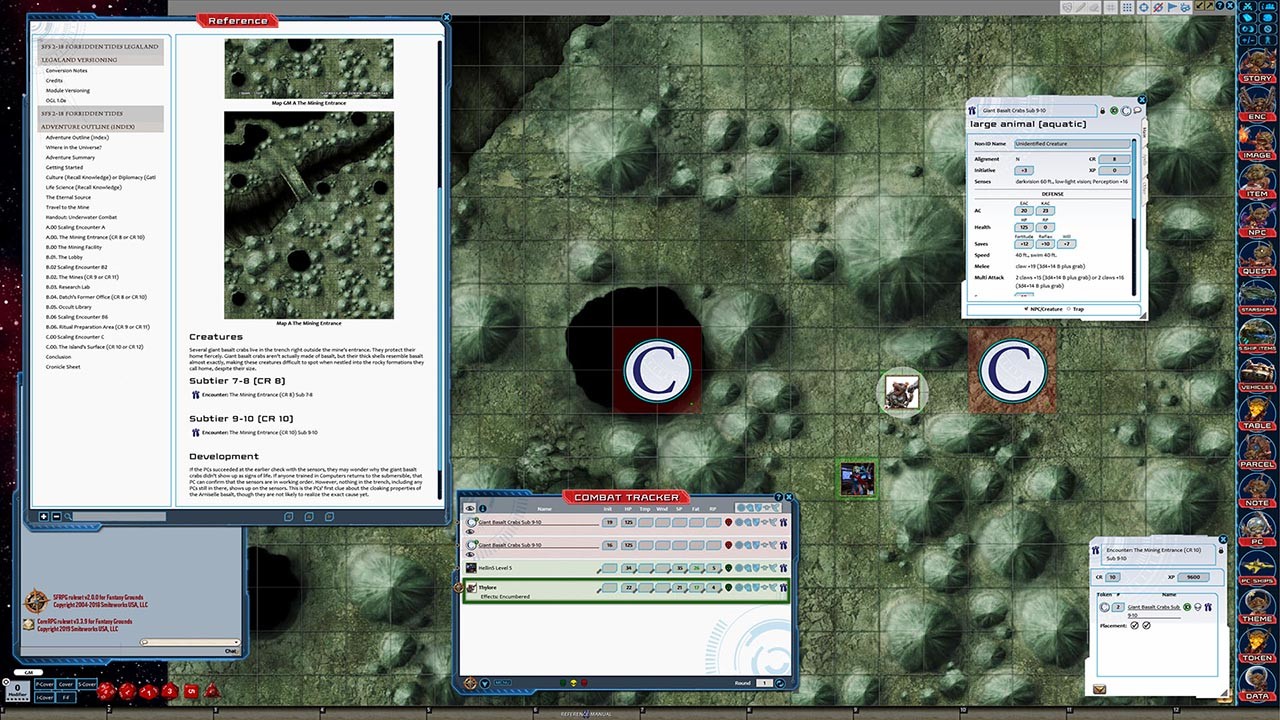Open Handout: Underwater Combat entry
Screen dimensions: 1280x720
click(81, 217)
